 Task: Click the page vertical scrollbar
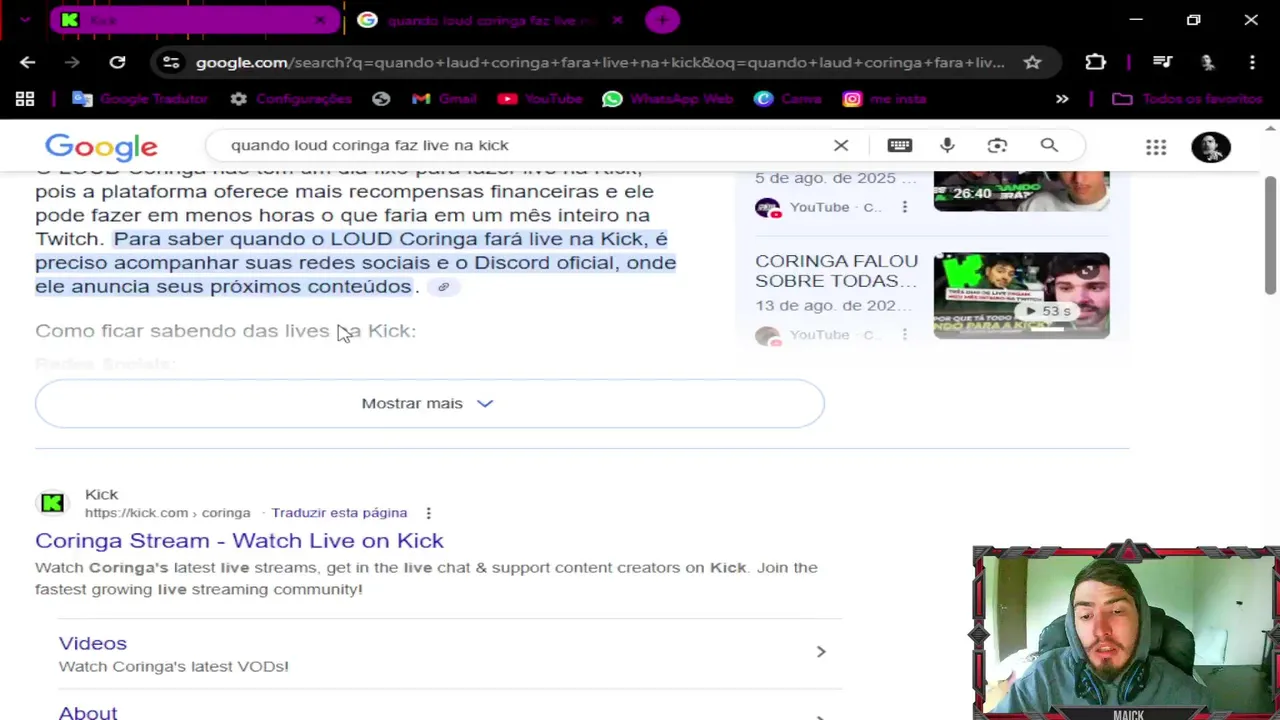[1271, 235]
